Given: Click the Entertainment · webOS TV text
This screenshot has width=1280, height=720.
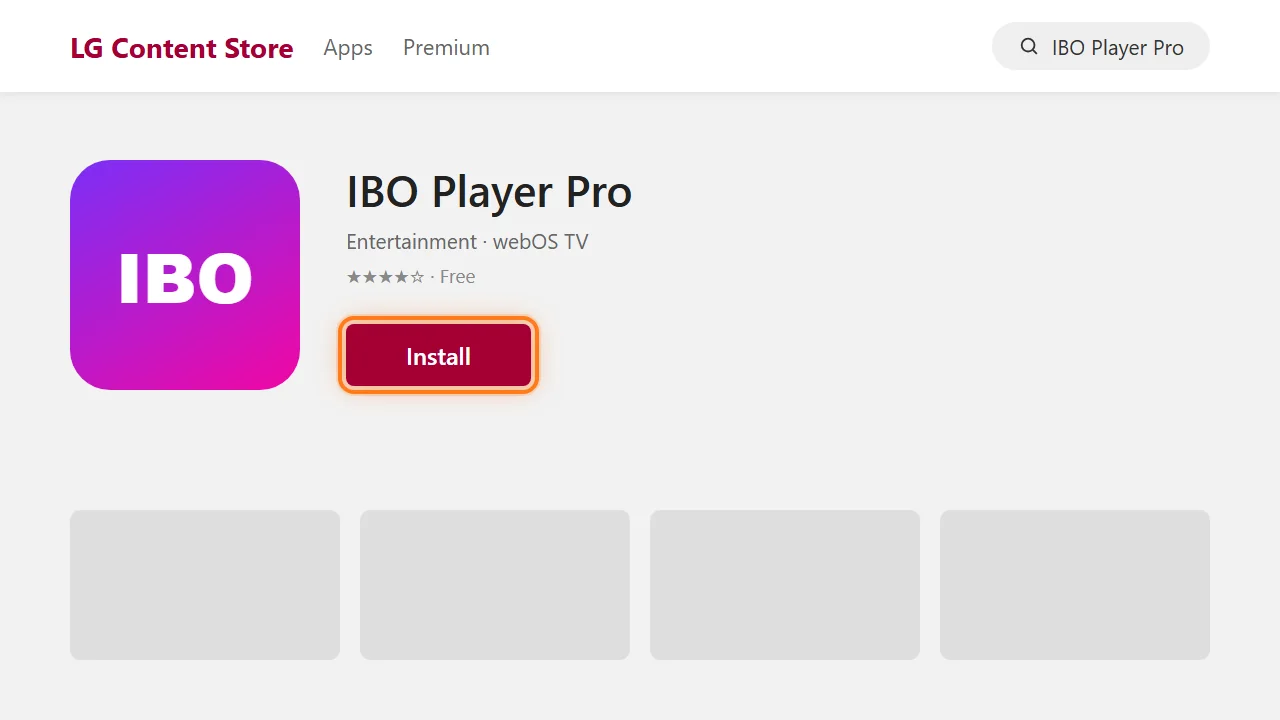Looking at the screenshot, I should pyautogui.click(x=467, y=242).
